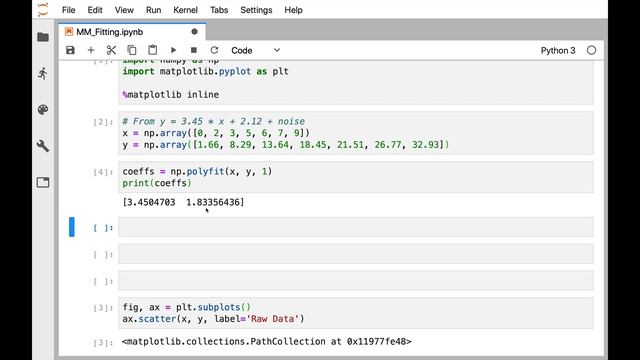Screen dimensions: 640x360
Task: Click the cell defining x and y arrays
Action: [356, 133]
